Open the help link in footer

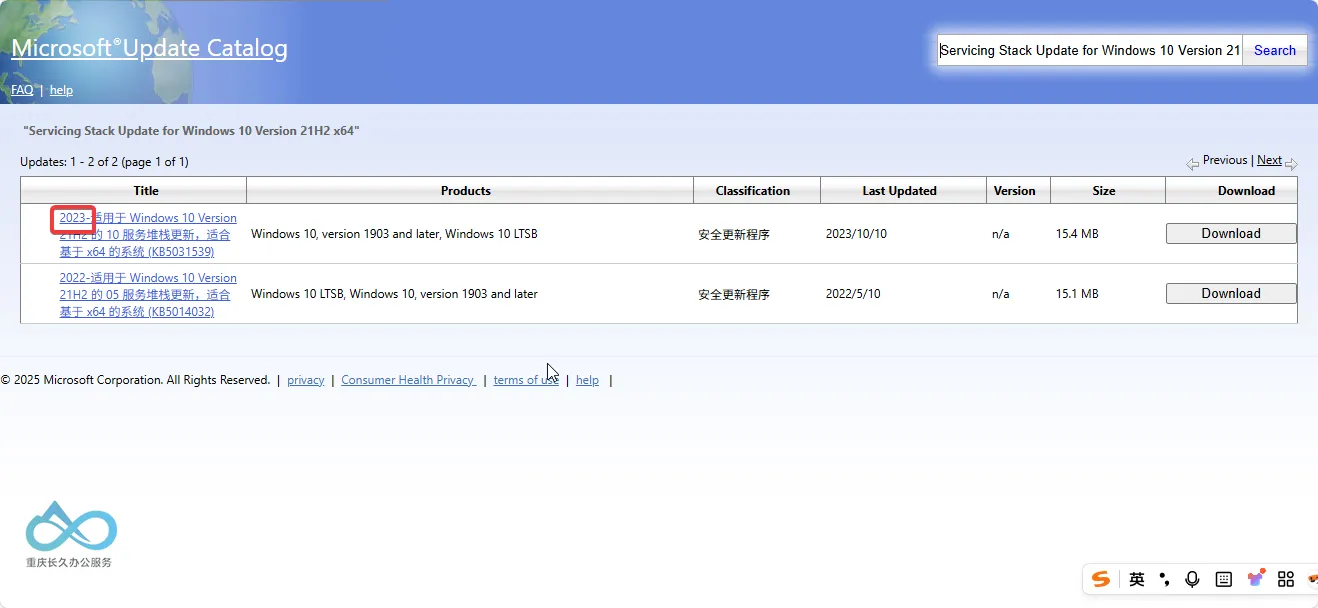pos(588,380)
